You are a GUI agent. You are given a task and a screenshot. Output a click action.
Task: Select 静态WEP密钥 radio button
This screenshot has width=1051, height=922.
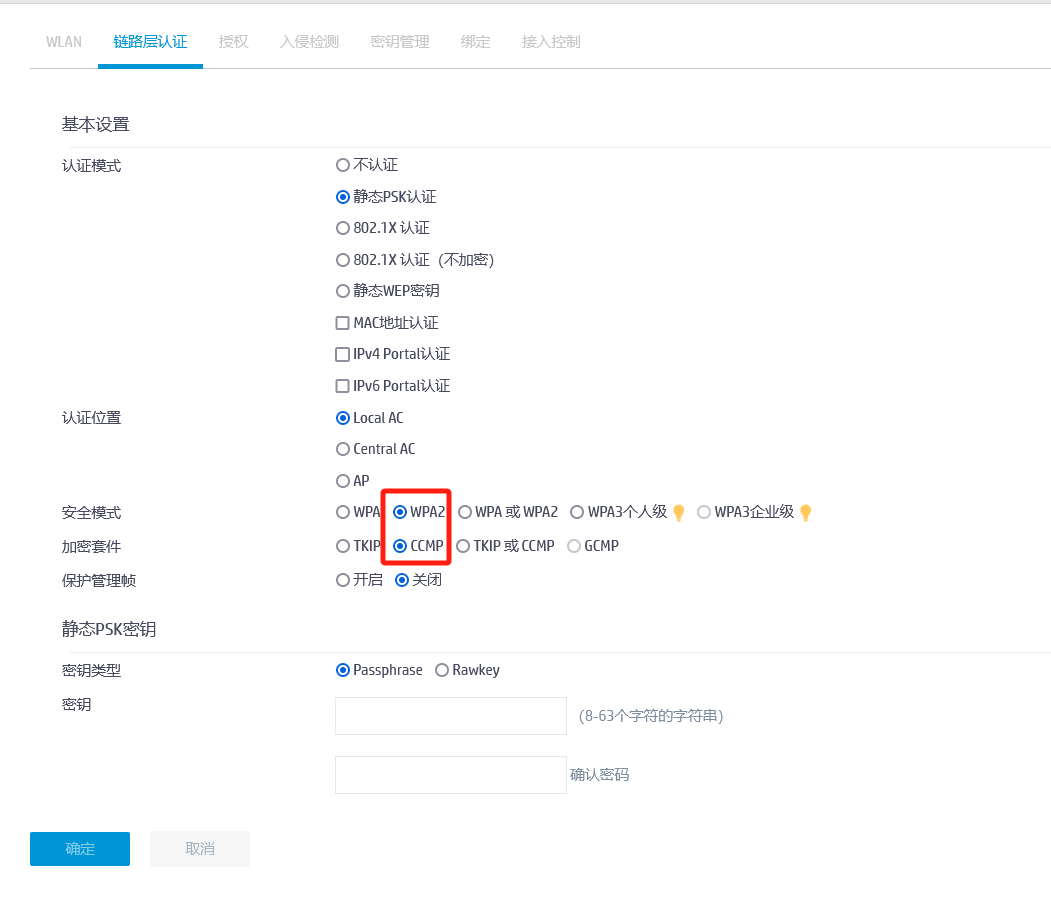[343, 291]
